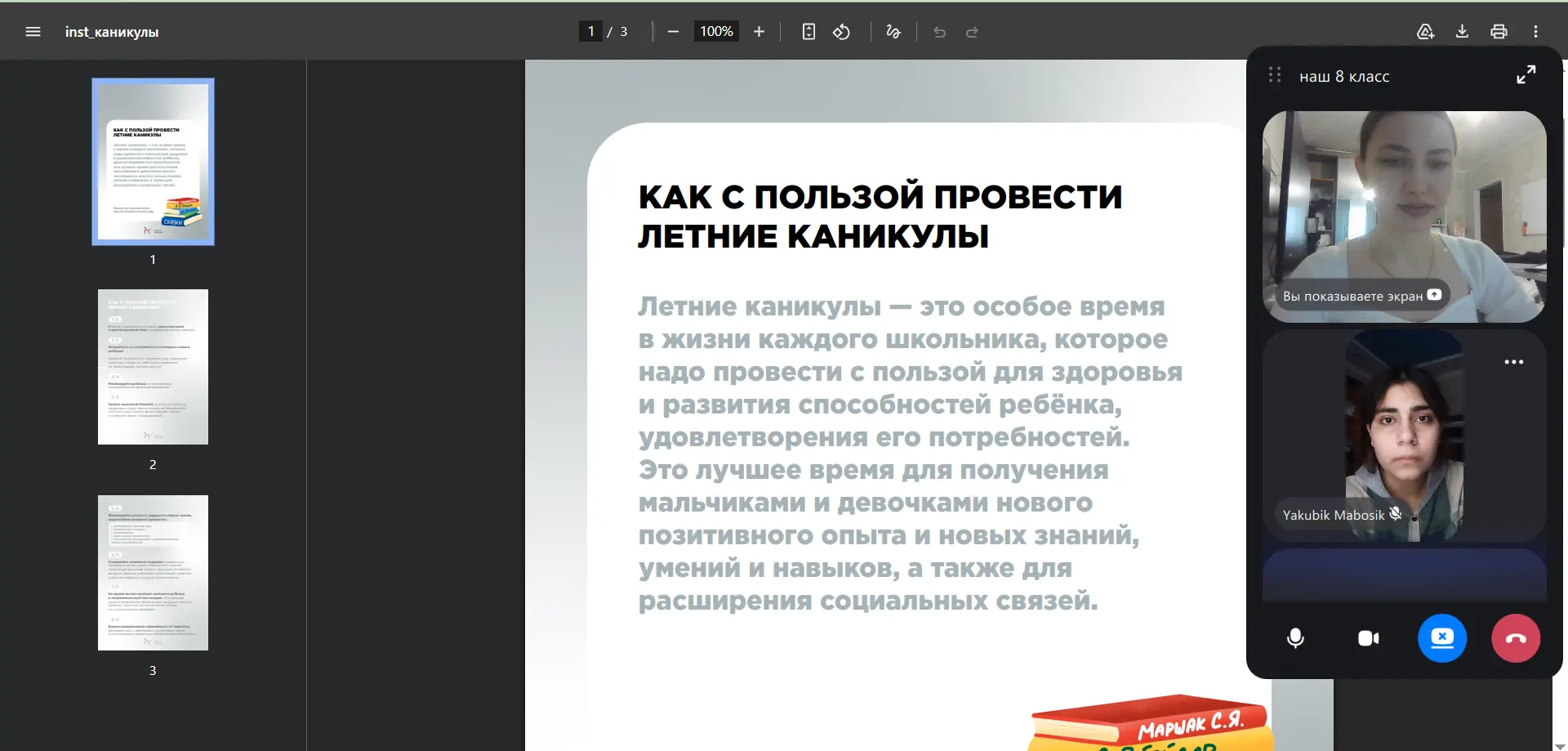Stop screen sharing
This screenshot has height=751, width=1568.
[1442, 638]
